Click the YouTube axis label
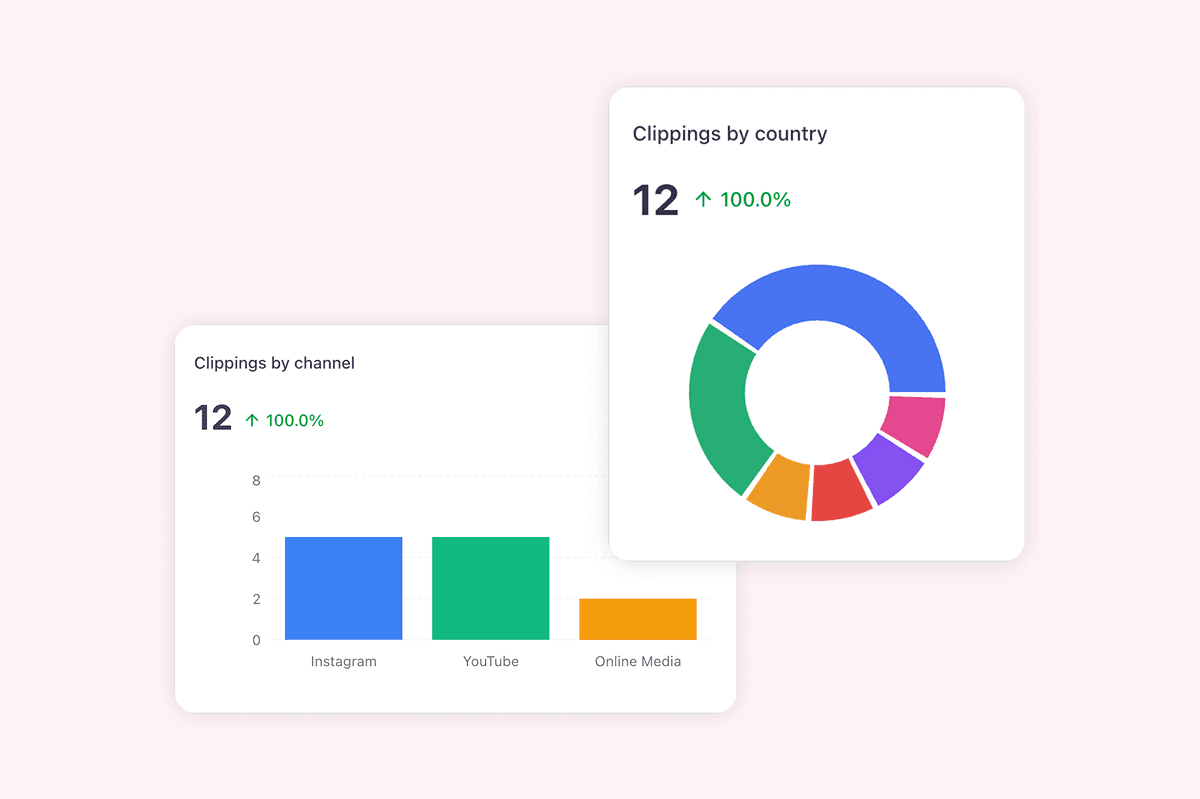 [x=490, y=661]
